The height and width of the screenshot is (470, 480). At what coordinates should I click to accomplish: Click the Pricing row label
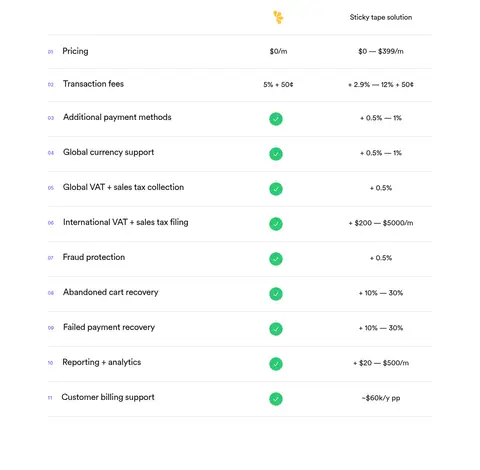tap(75, 51)
